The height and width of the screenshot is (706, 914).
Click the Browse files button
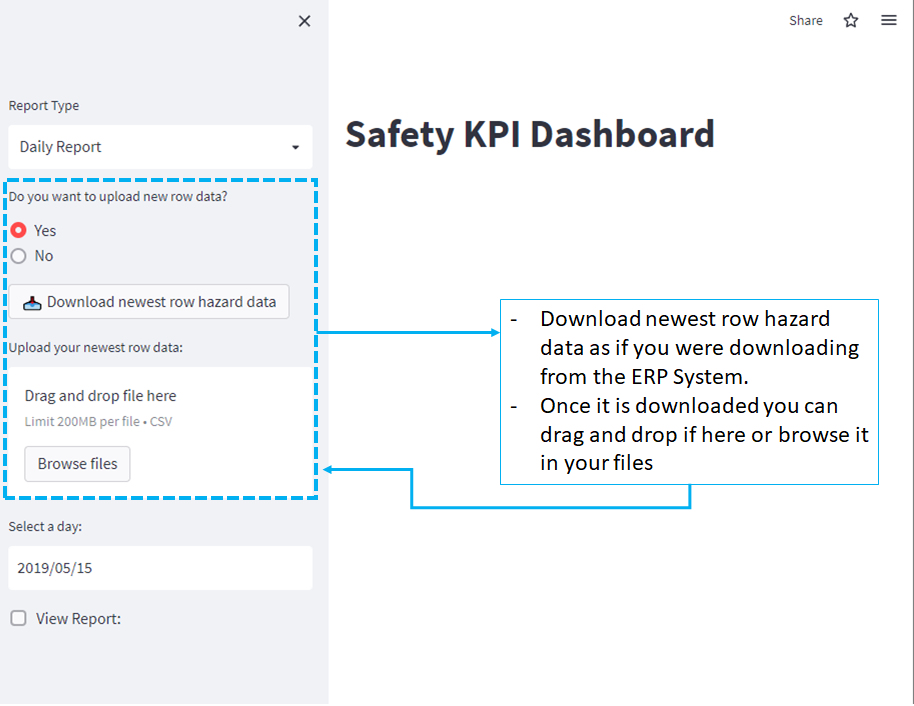[77, 463]
